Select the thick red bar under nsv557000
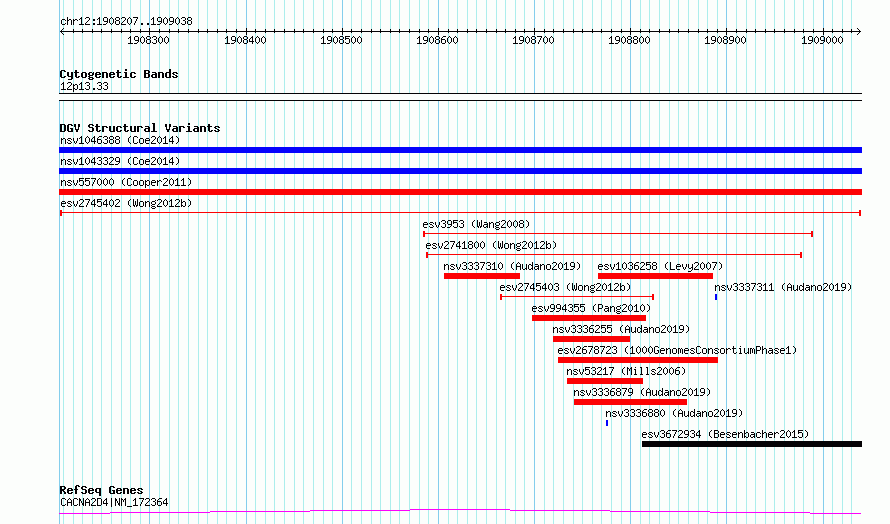Viewport: 890px width, 524px height. point(460,192)
